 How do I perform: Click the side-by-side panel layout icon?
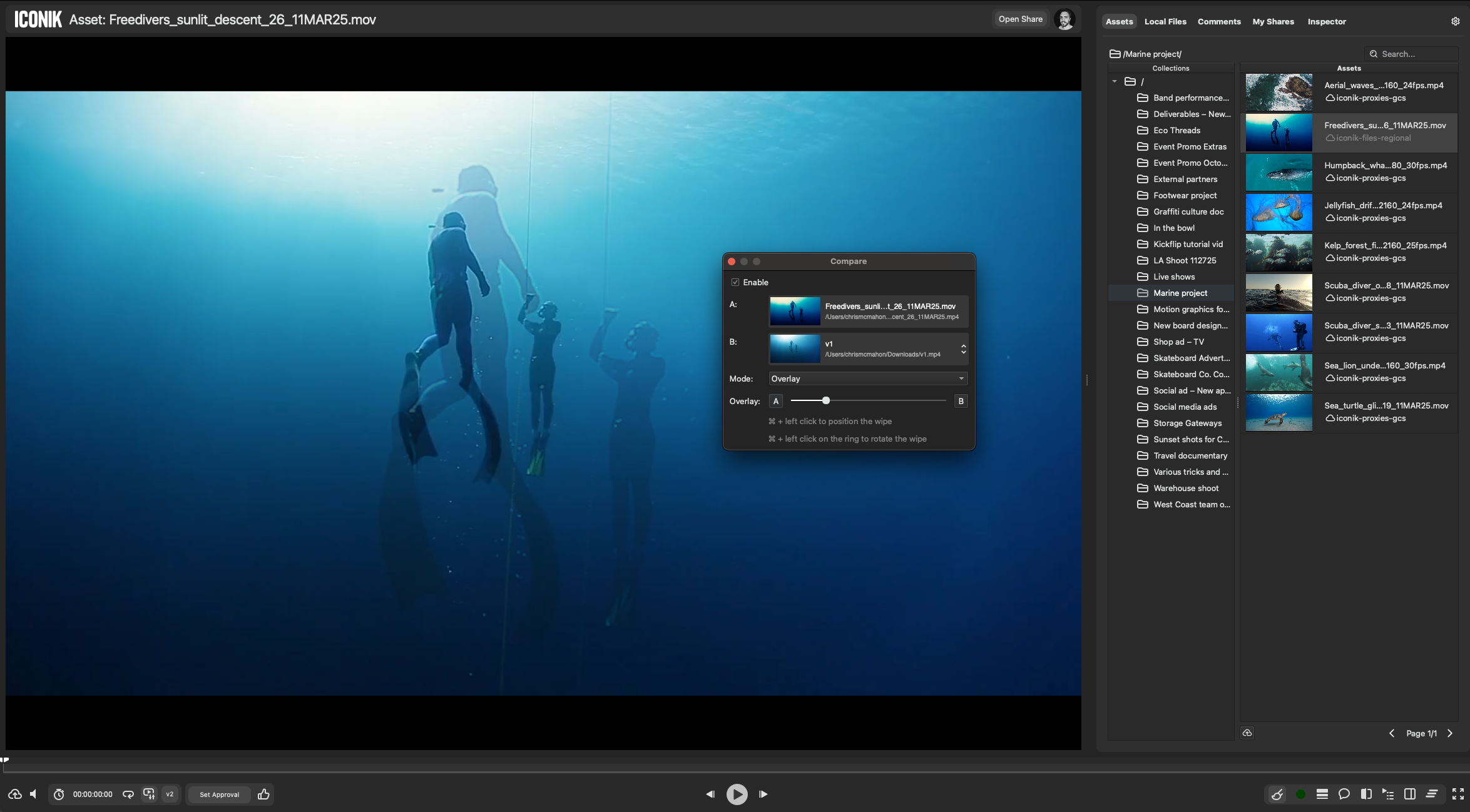pos(1410,794)
